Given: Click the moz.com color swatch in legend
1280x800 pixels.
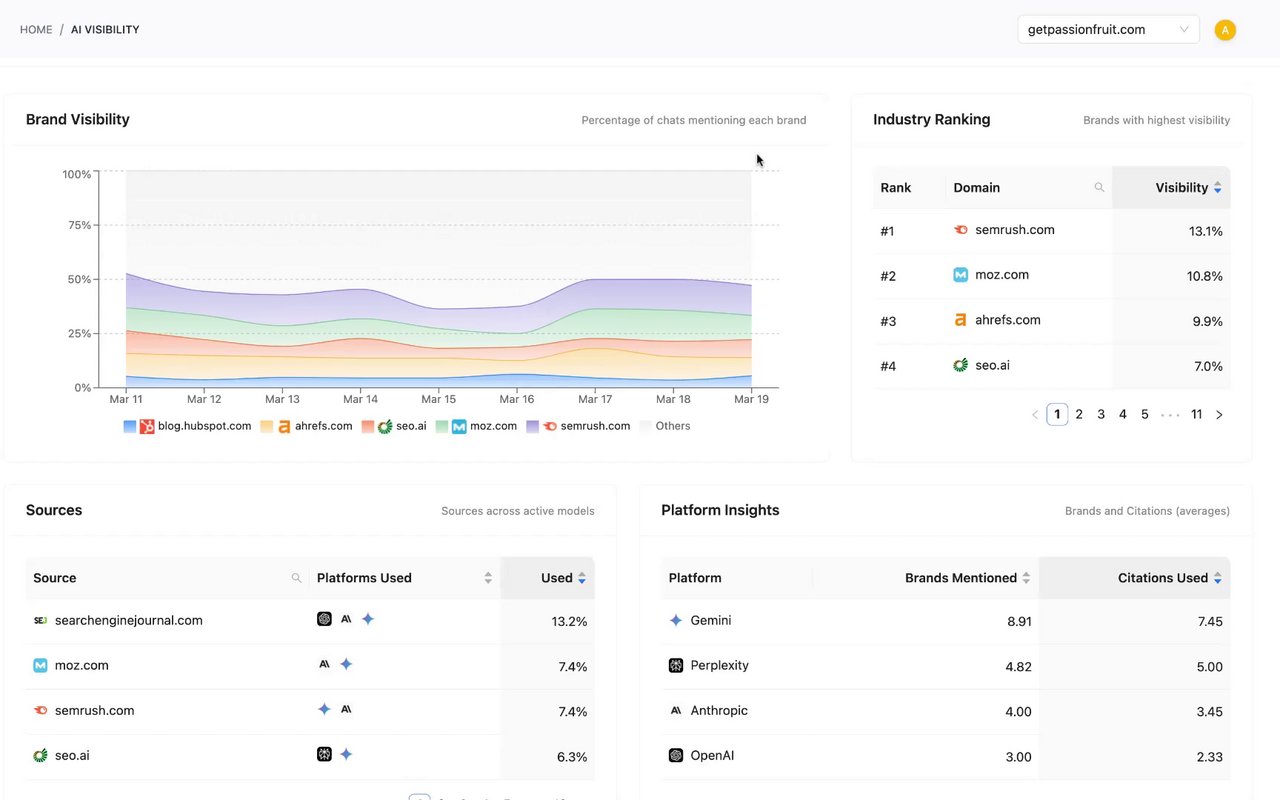Looking at the screenshot, I should tap(443, 426).
